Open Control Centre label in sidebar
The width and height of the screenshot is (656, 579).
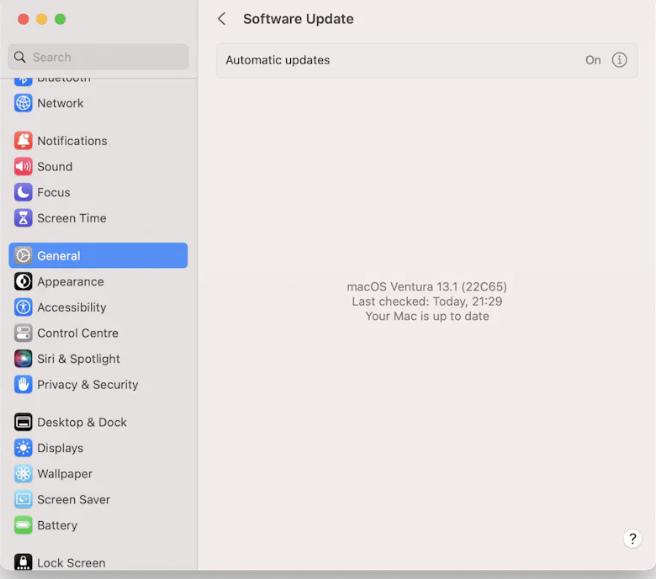78,333
